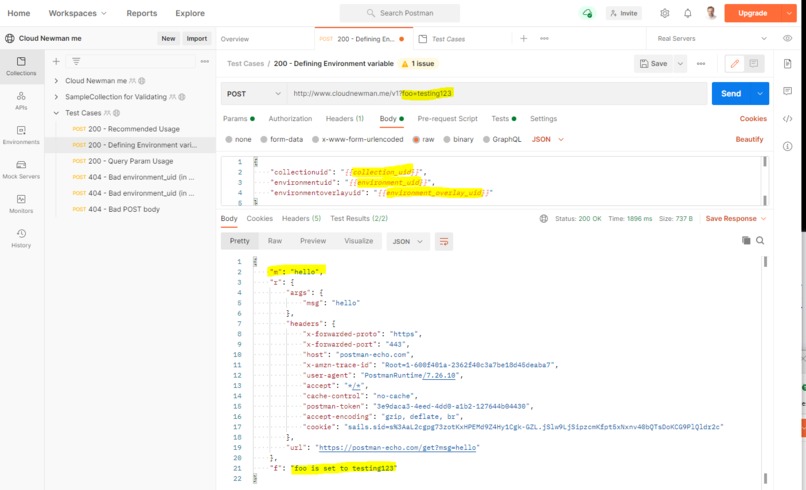The image size is (806, 490).
Task: Click the request URL input field
Action: 497,94
